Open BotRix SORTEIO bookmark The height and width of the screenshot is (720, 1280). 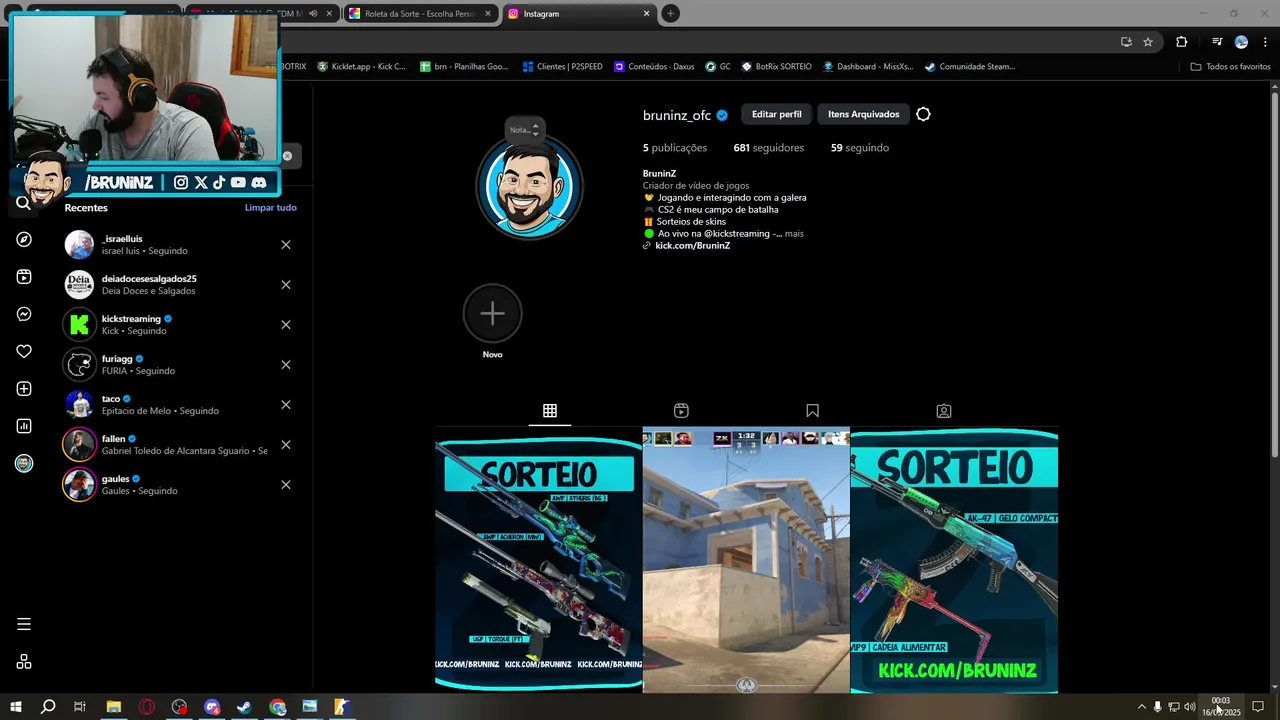[x=776, y=67]
